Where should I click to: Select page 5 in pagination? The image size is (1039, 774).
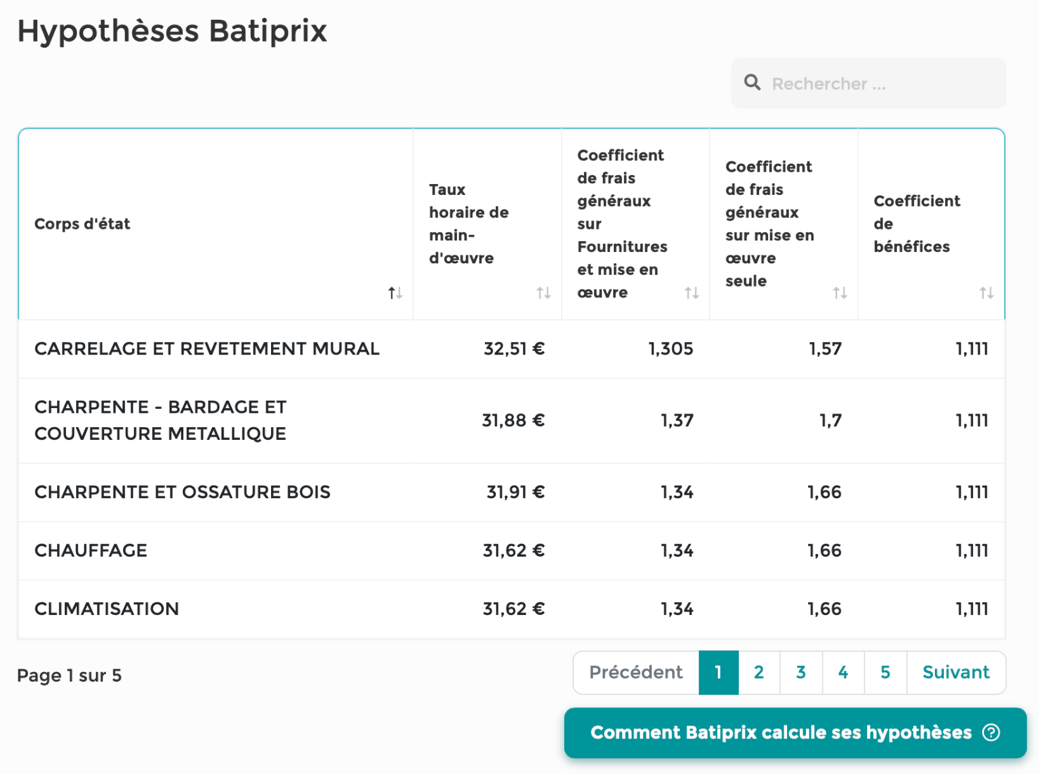(885, 673)
